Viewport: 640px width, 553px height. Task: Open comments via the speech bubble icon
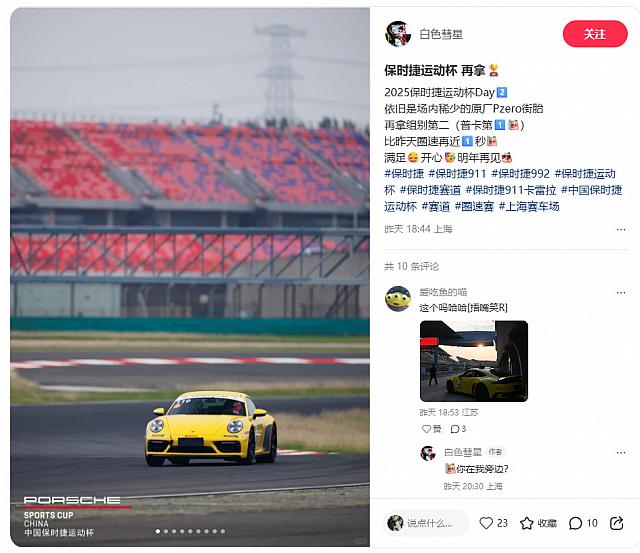tap(576, 523)
